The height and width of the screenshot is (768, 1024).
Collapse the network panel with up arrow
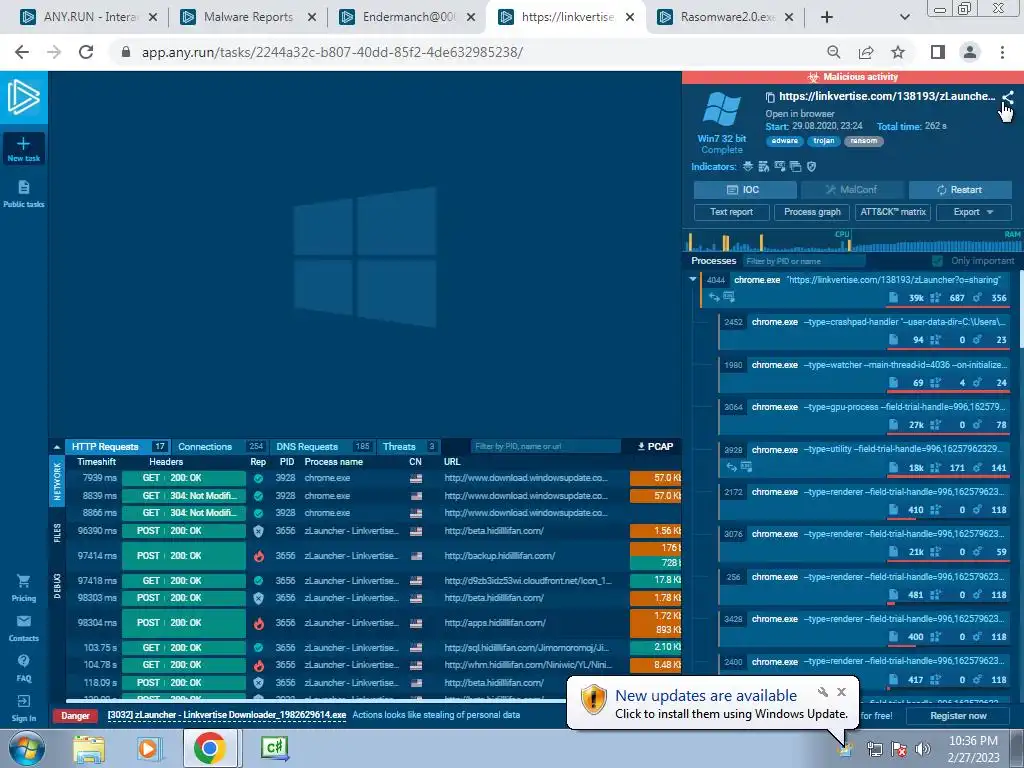point(57,447)
